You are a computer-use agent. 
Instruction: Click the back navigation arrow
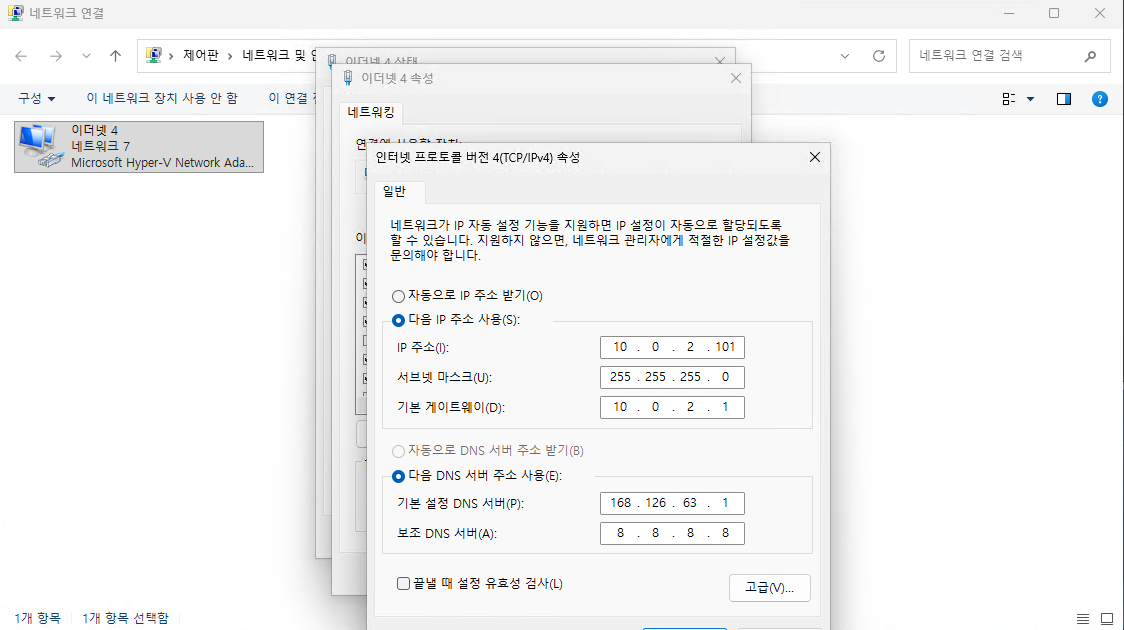click(21, 56)
